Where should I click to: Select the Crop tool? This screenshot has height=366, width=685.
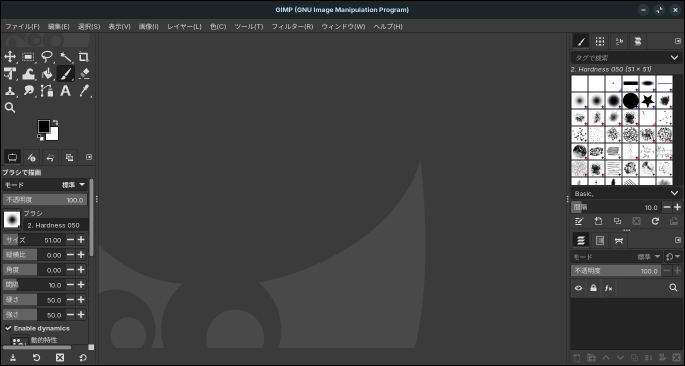click(84, 57)
